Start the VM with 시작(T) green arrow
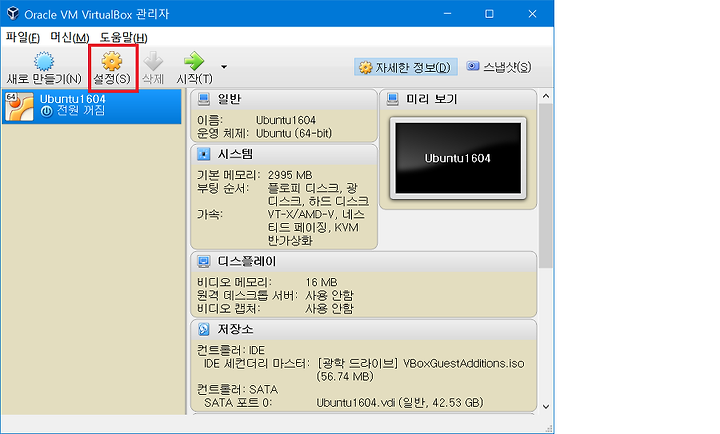 [x=194, y=61]
